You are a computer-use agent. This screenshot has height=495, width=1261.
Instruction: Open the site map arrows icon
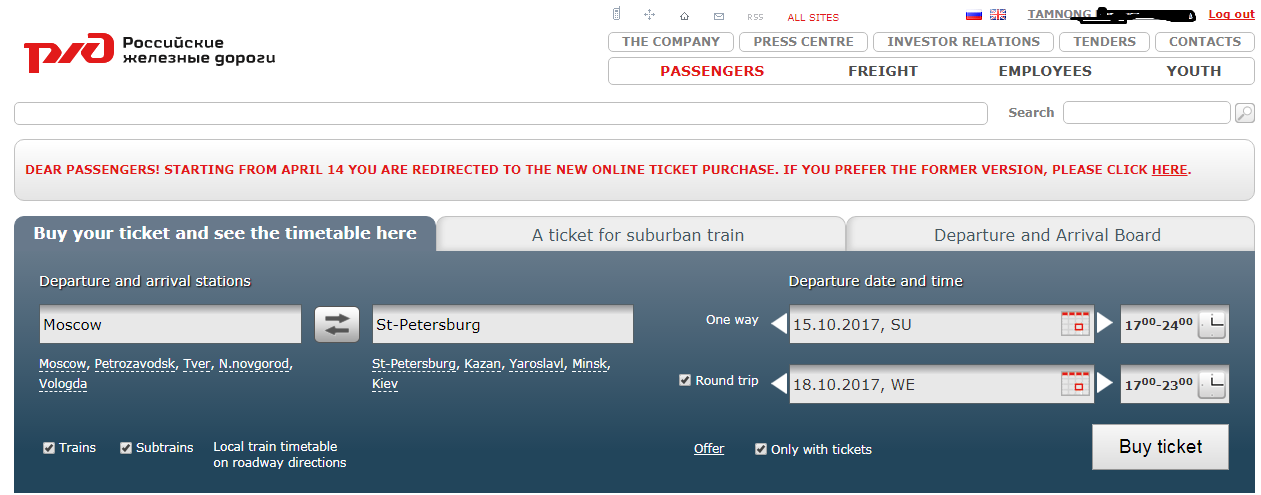649,15
